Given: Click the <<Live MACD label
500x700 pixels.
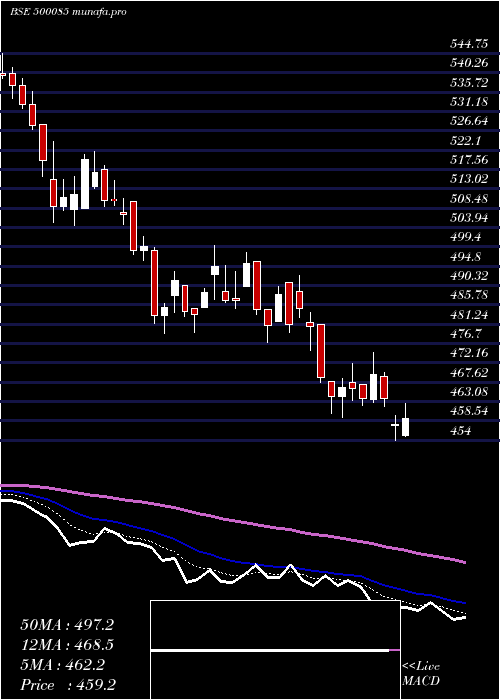Looking at the screenshot, I should 421,674.
